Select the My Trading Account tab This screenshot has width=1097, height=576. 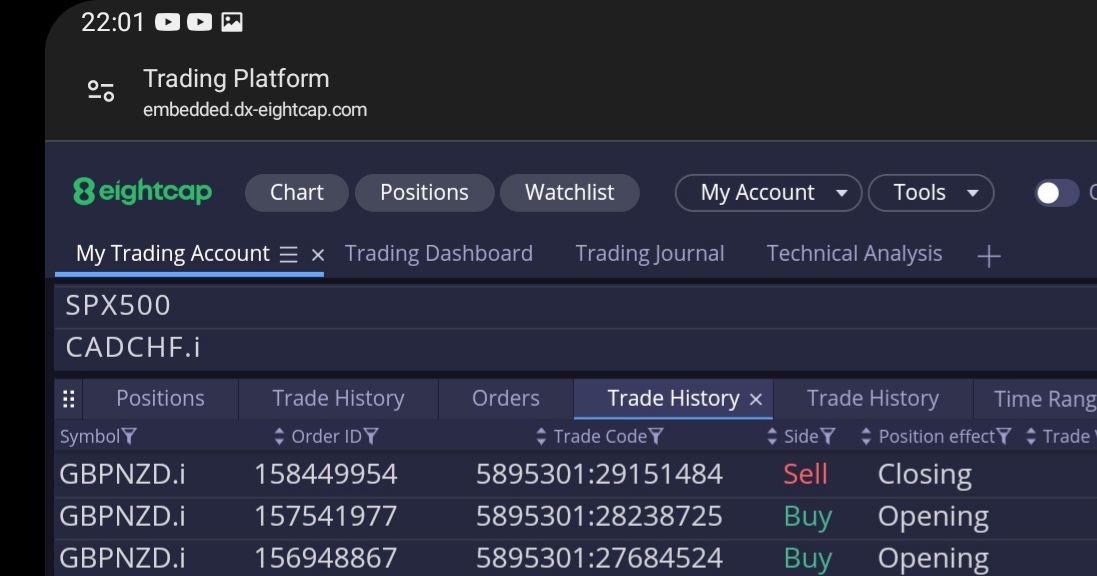(x=173, y=253)
